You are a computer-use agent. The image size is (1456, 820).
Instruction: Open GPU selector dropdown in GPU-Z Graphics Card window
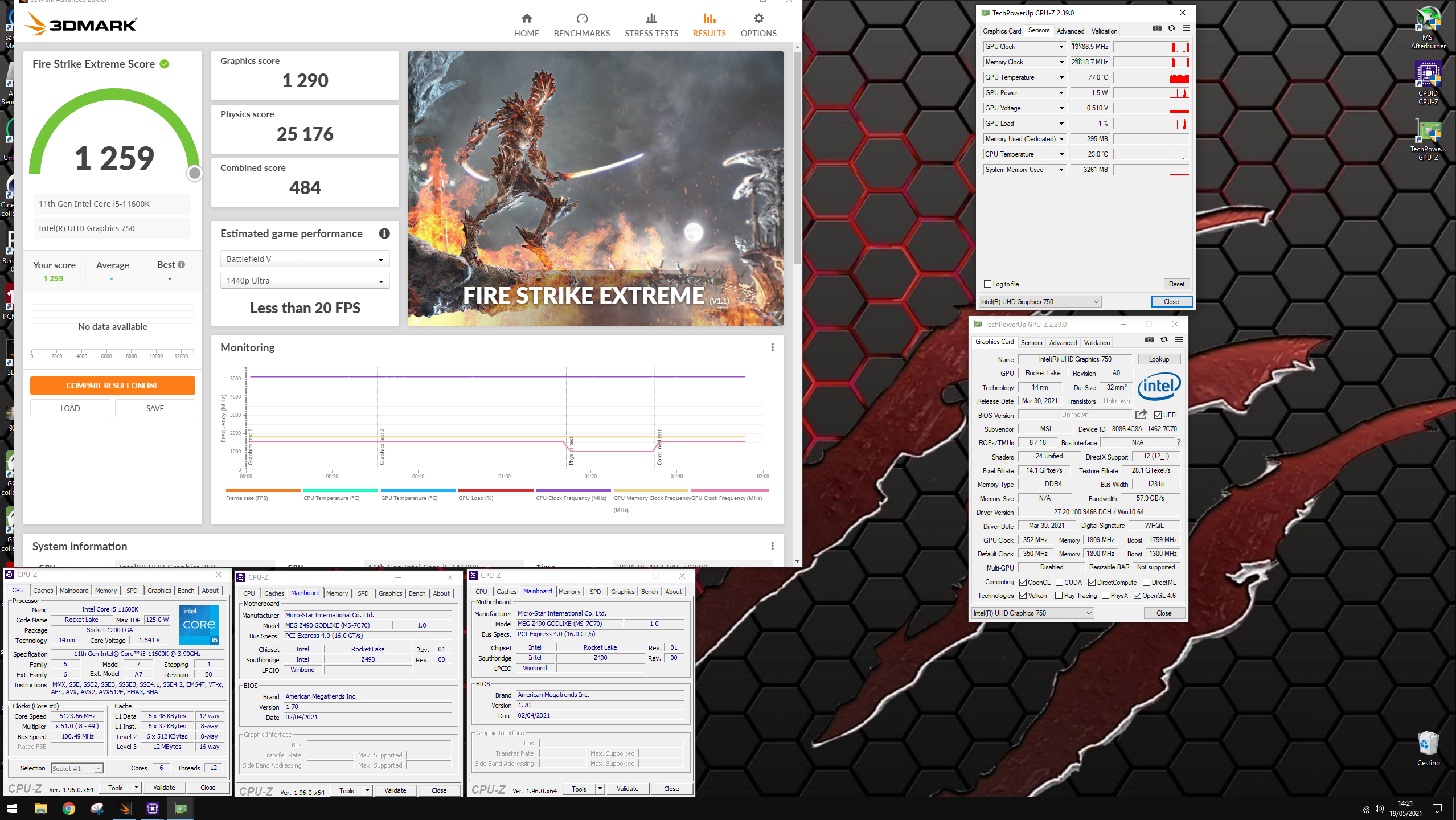(1033, 613)
